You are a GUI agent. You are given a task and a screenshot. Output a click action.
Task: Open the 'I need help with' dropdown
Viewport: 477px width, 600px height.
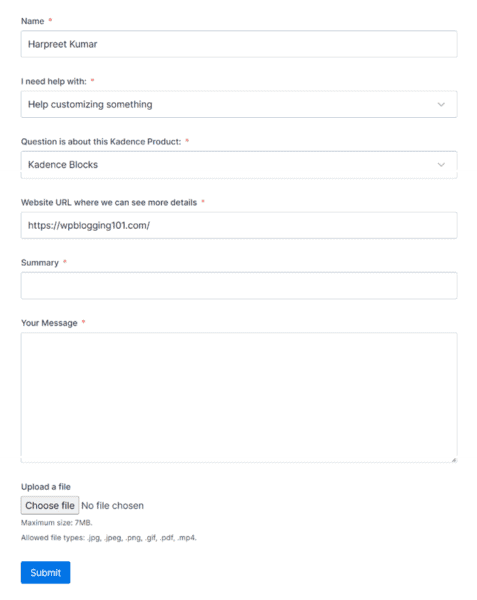pyautogui.click(x=239, y=104)
